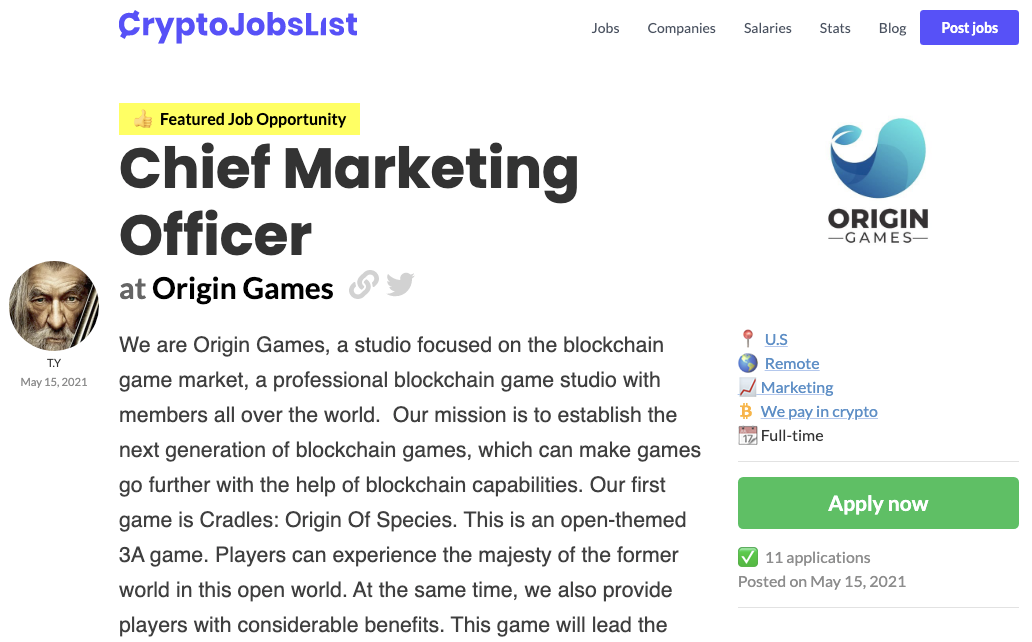Click the globe icon beside Remote
Viewport: 1032px width, 642px height.
point(748,363)
